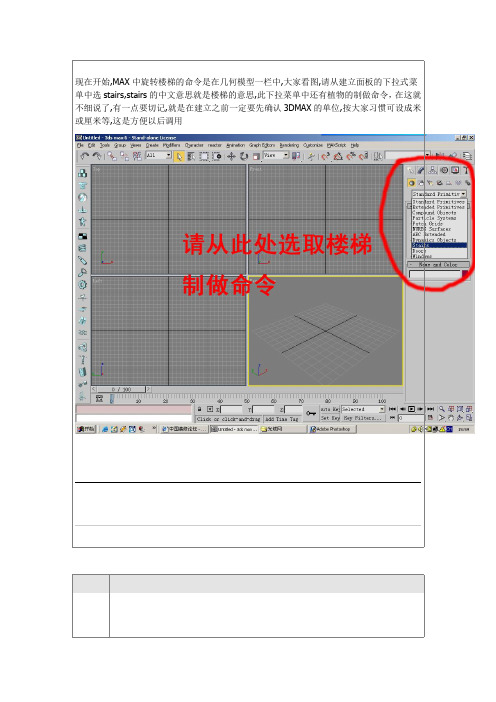Click the Key Filters button
Image resolution: width=496 pixels, height=702 pixels.
[363, 418]
